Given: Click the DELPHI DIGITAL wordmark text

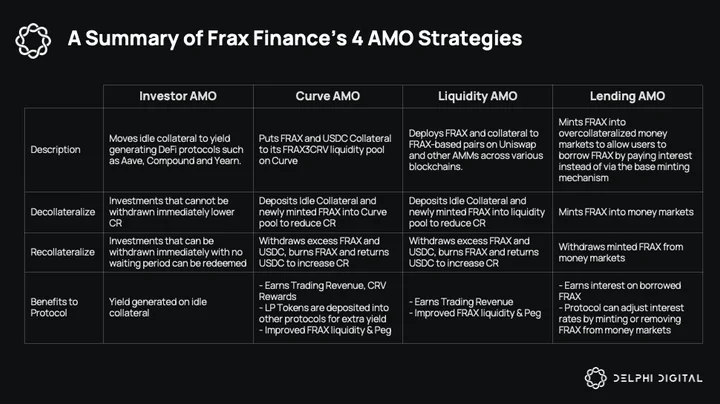Looking at the screenshot, I should click(658, 378).
